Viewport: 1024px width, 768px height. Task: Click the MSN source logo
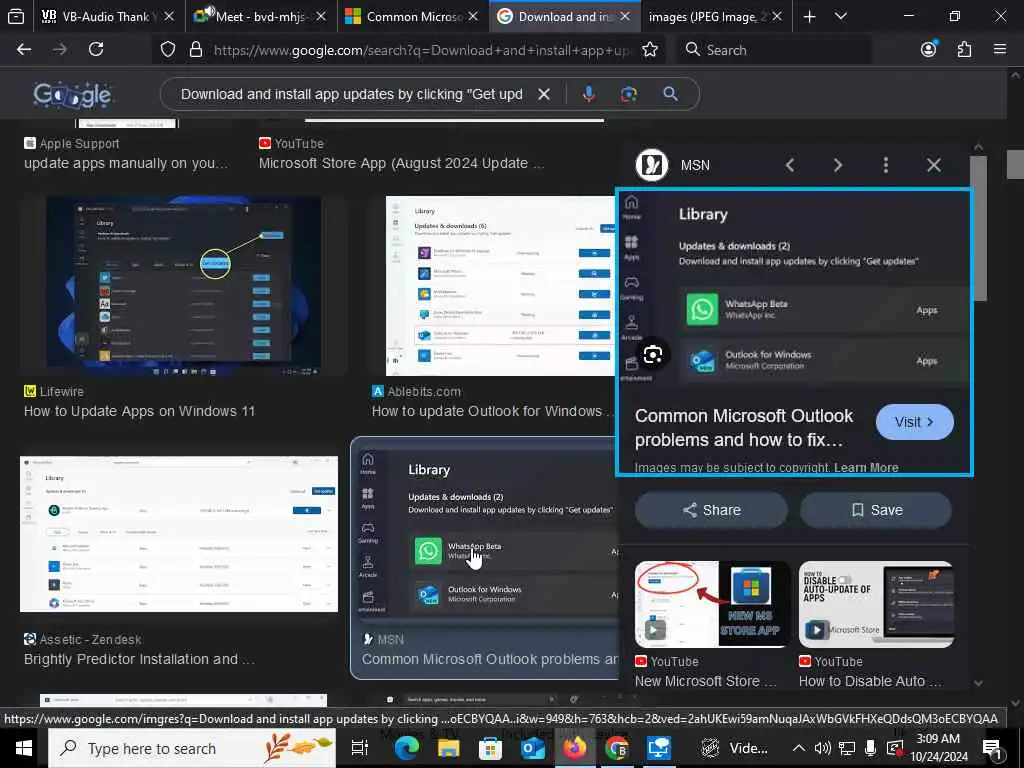click(x=652, y=165)
